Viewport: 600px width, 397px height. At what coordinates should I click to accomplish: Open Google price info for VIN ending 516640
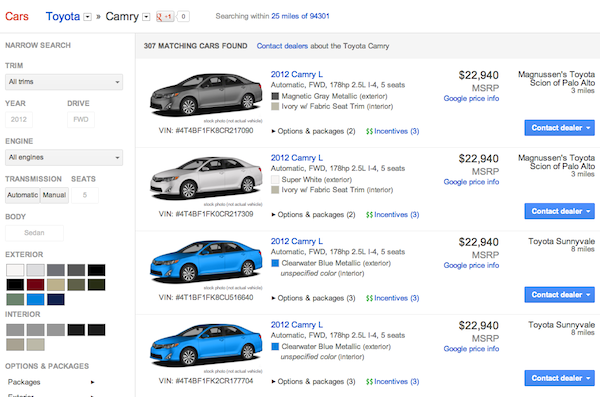471,265
